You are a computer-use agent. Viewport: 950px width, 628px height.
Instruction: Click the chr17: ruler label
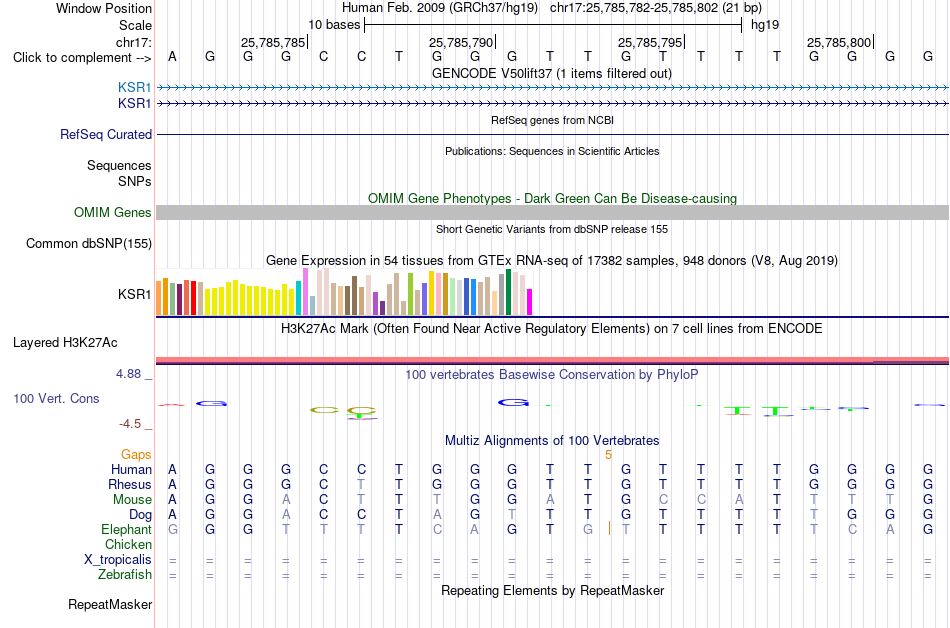point(133,42)
